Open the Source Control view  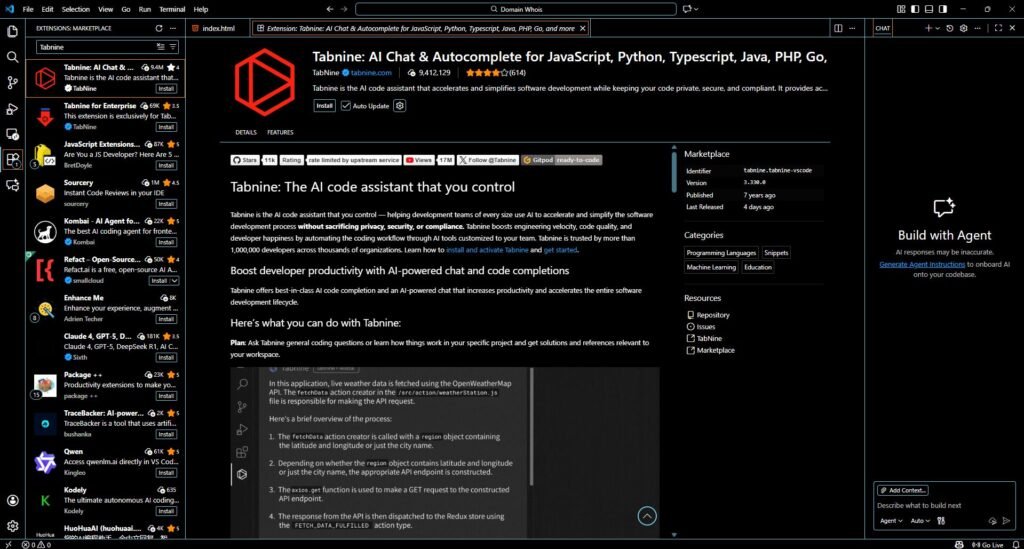coord(13,83)
